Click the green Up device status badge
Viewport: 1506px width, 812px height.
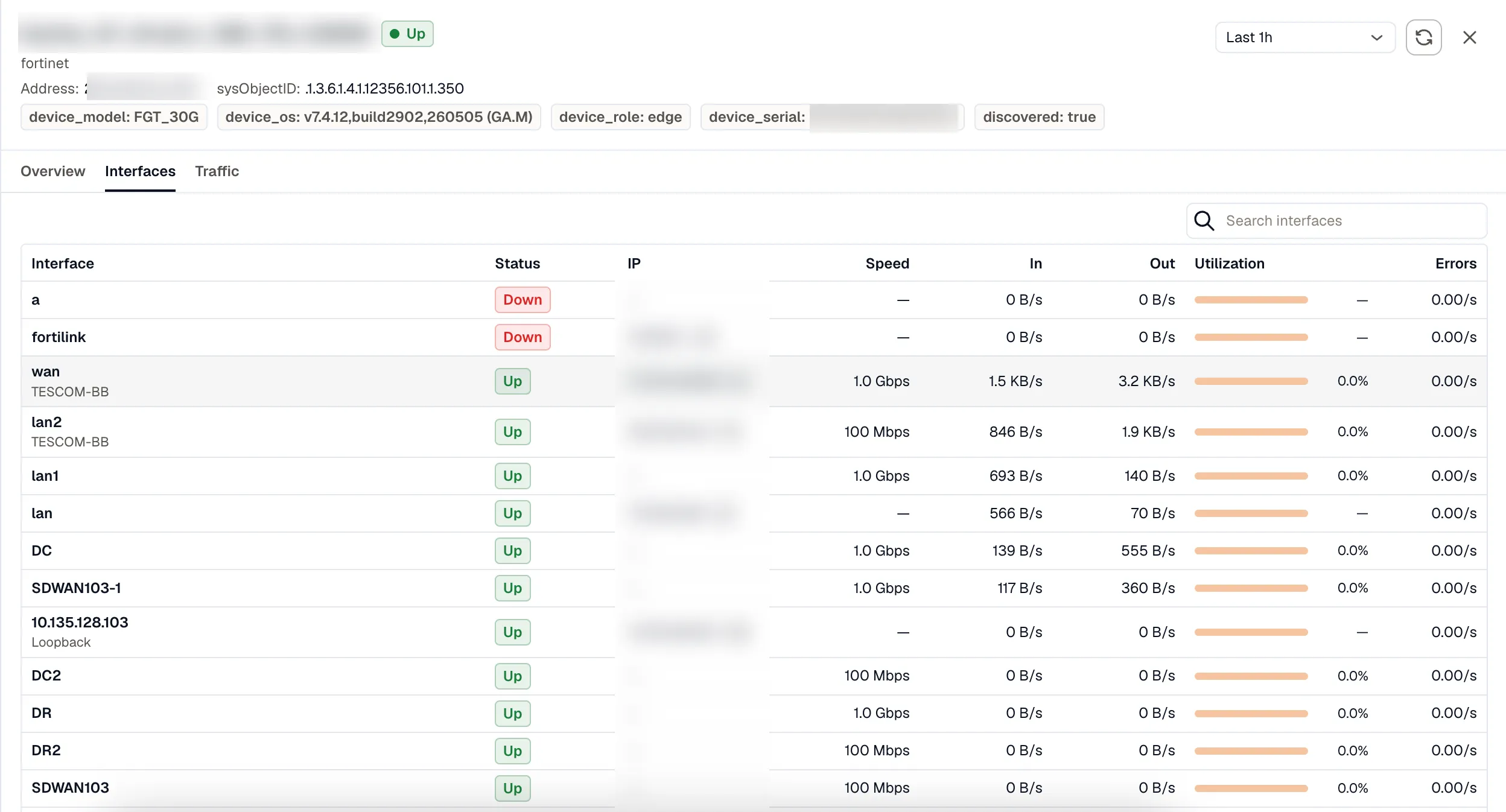pos(407,34)
